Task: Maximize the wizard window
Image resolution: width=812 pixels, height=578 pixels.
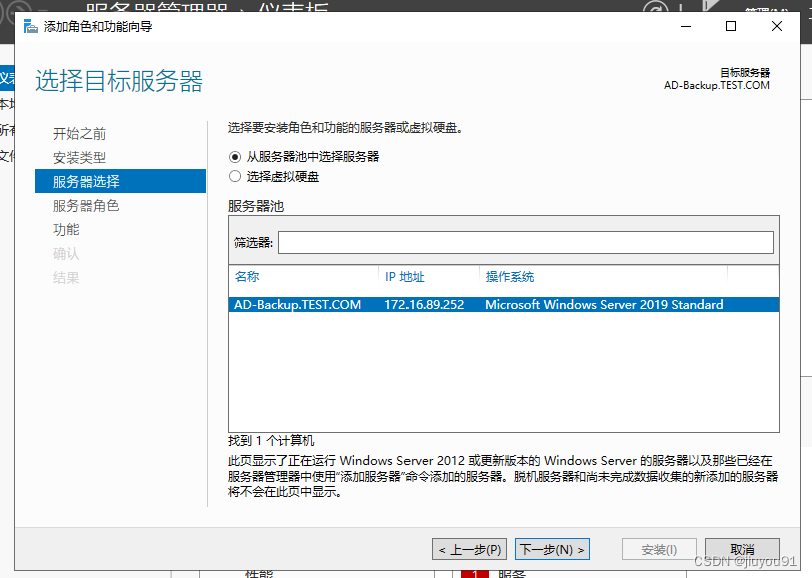Action: point(731,26)
